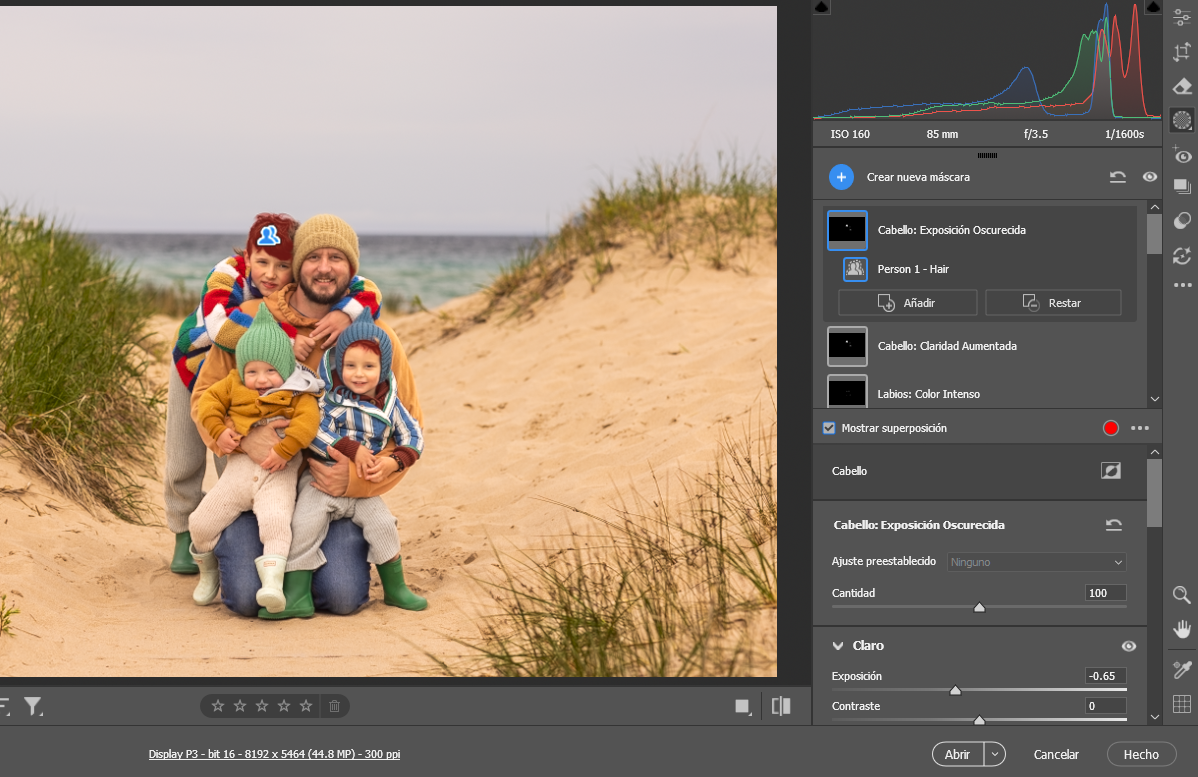Viewport: 1198px width, 777px height.
Task: Toggle the grid overlay icon
Action: pyautogui.click(x=1182, y=704)
